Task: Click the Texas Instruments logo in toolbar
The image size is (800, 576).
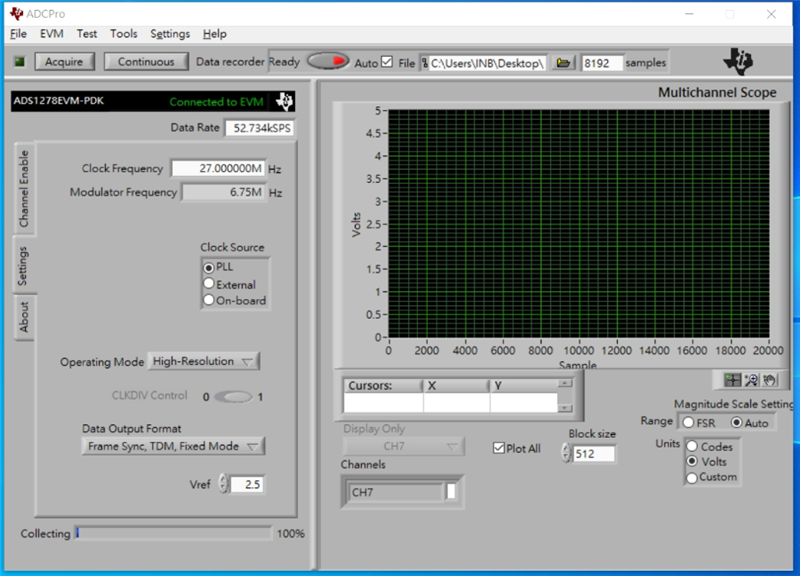Action: click(x=740, y=60)
